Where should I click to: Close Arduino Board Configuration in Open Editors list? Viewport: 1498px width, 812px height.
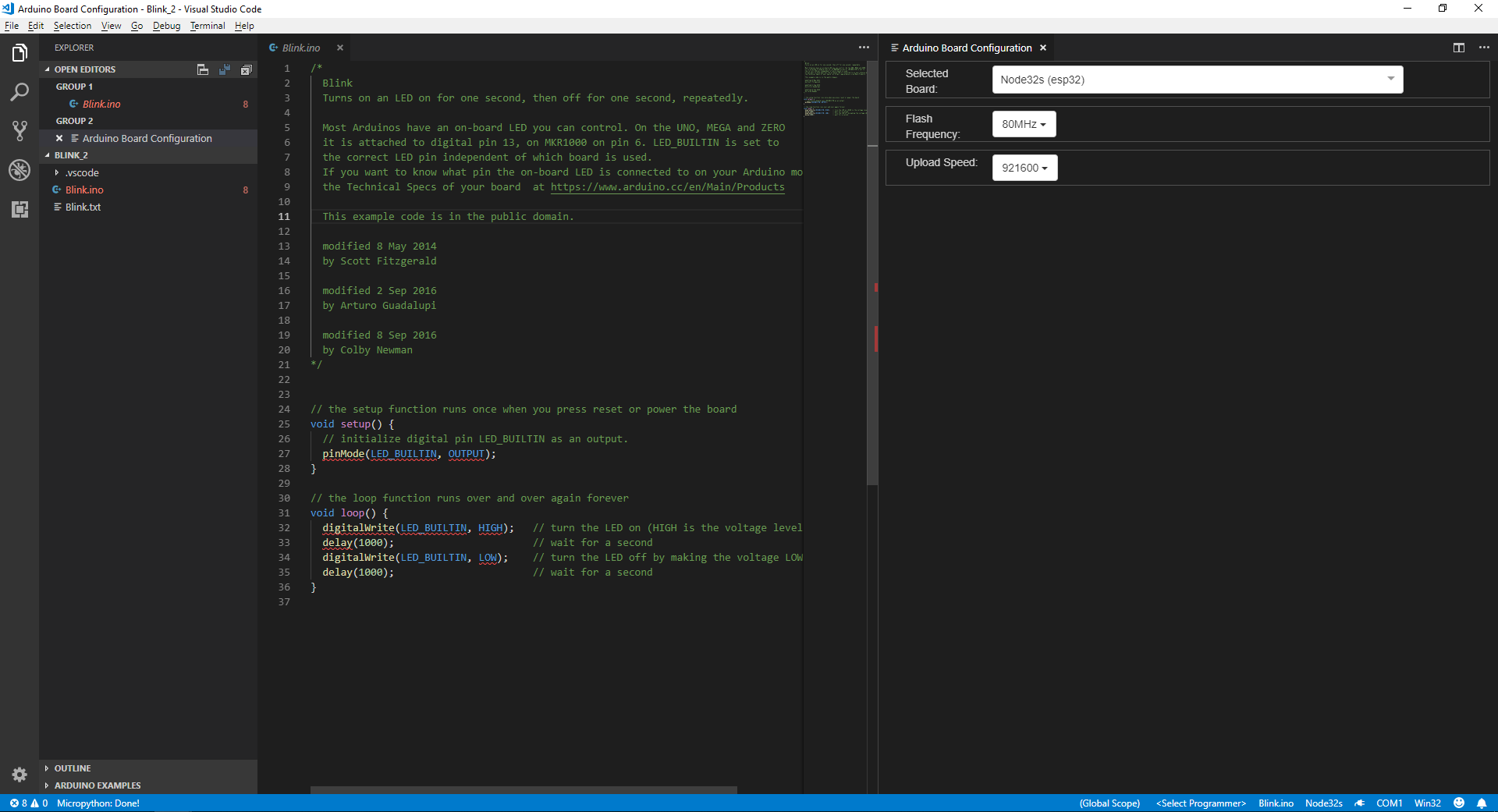coord(59,138)
